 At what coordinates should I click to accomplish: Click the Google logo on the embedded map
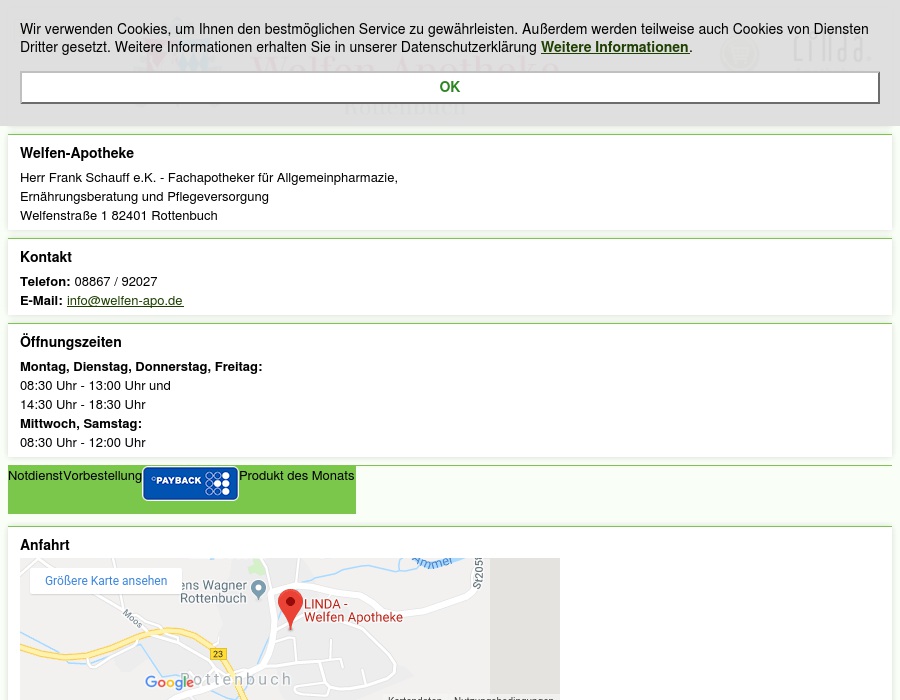(x=169, y=683)
